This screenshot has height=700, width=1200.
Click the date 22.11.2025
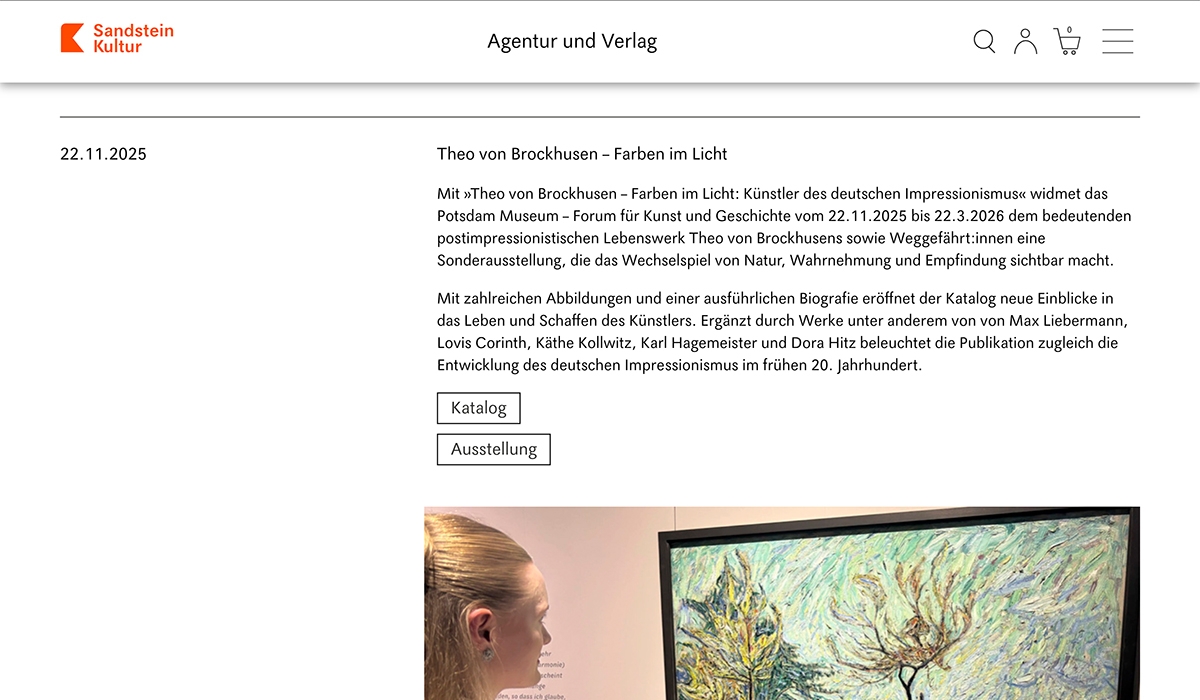pos(103,154)
